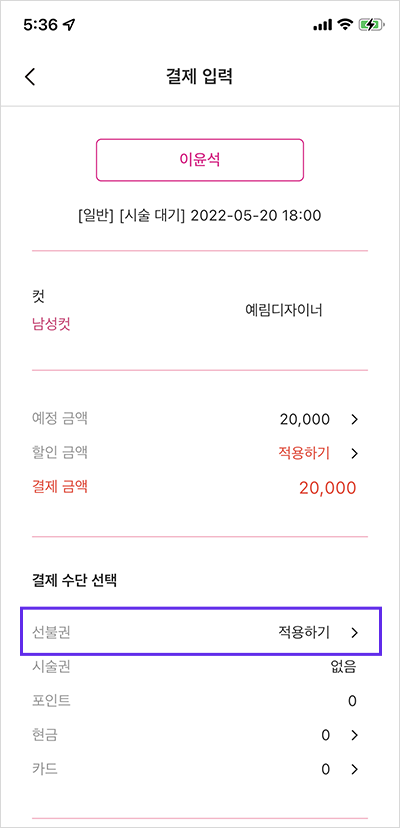Open the 할인 금액 chevron arrow
400x828 pixels.
[355, 453]
